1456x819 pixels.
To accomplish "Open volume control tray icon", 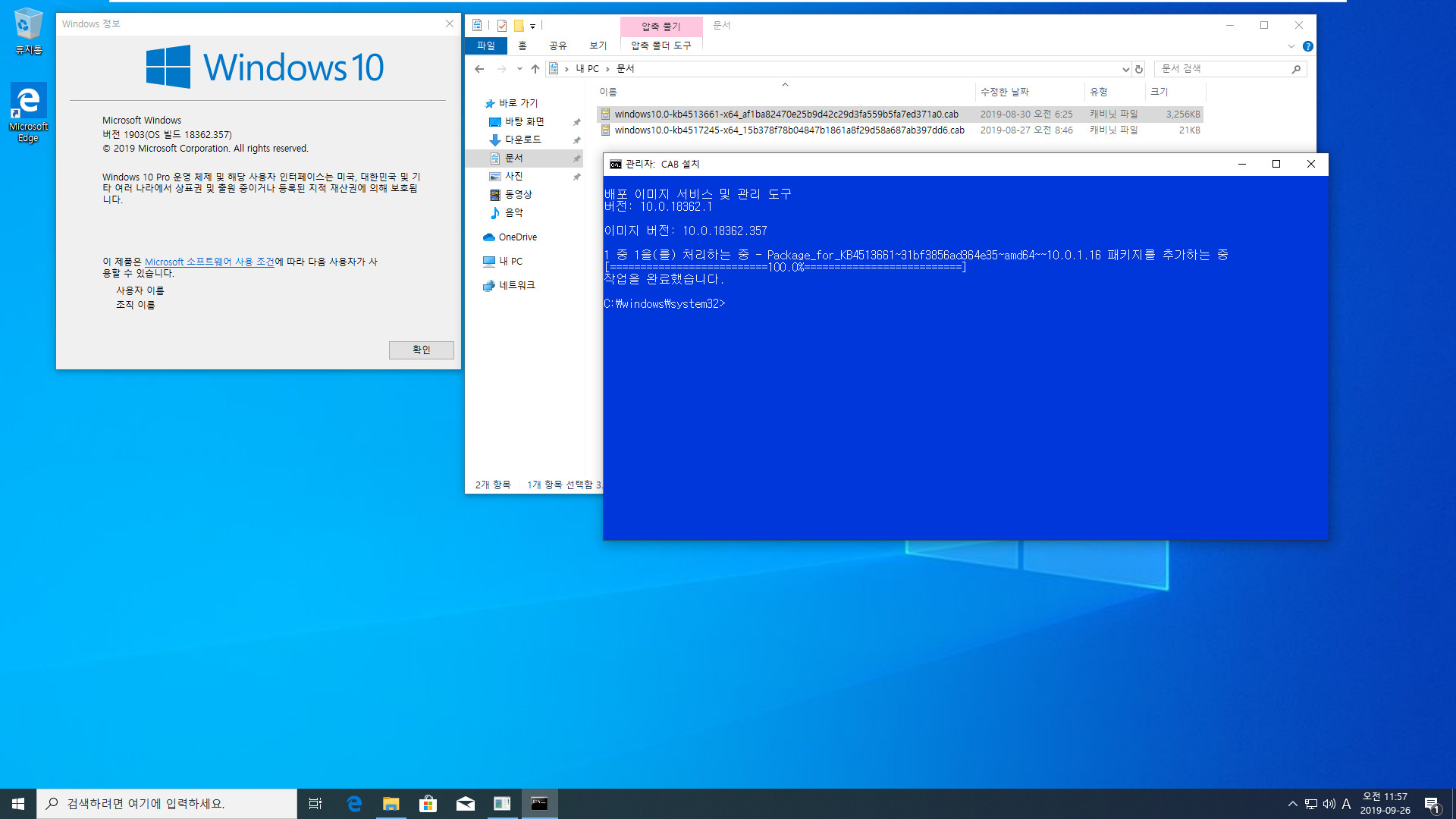I will 1329,804.
